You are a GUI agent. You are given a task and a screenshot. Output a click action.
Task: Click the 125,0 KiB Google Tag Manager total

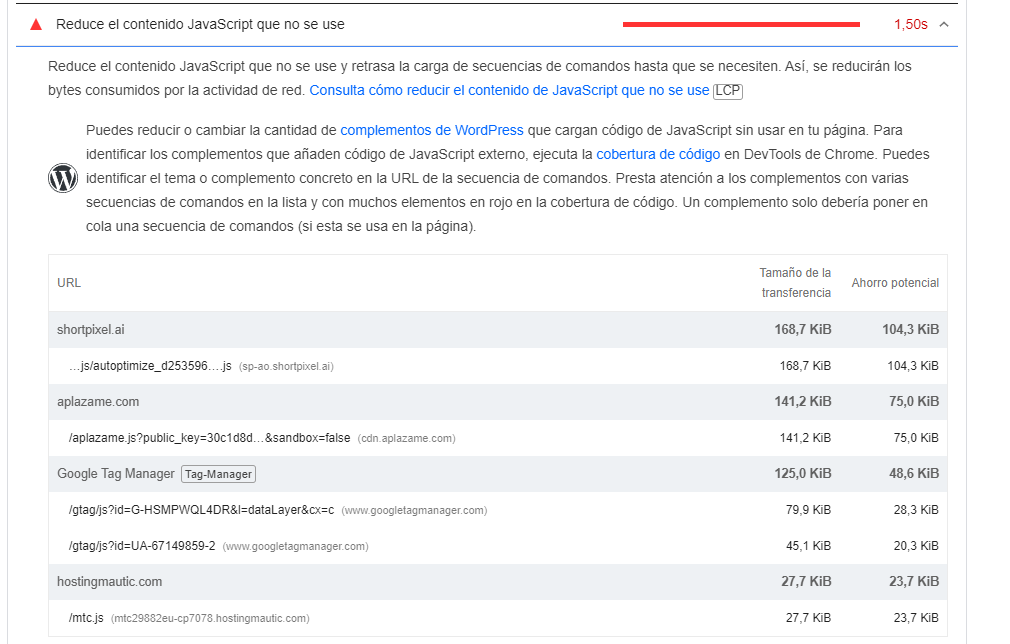(803, 473)
